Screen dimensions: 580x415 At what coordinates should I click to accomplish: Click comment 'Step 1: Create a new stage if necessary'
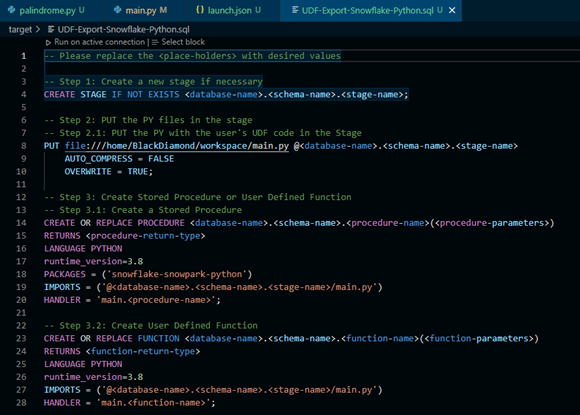click(153, 81)
